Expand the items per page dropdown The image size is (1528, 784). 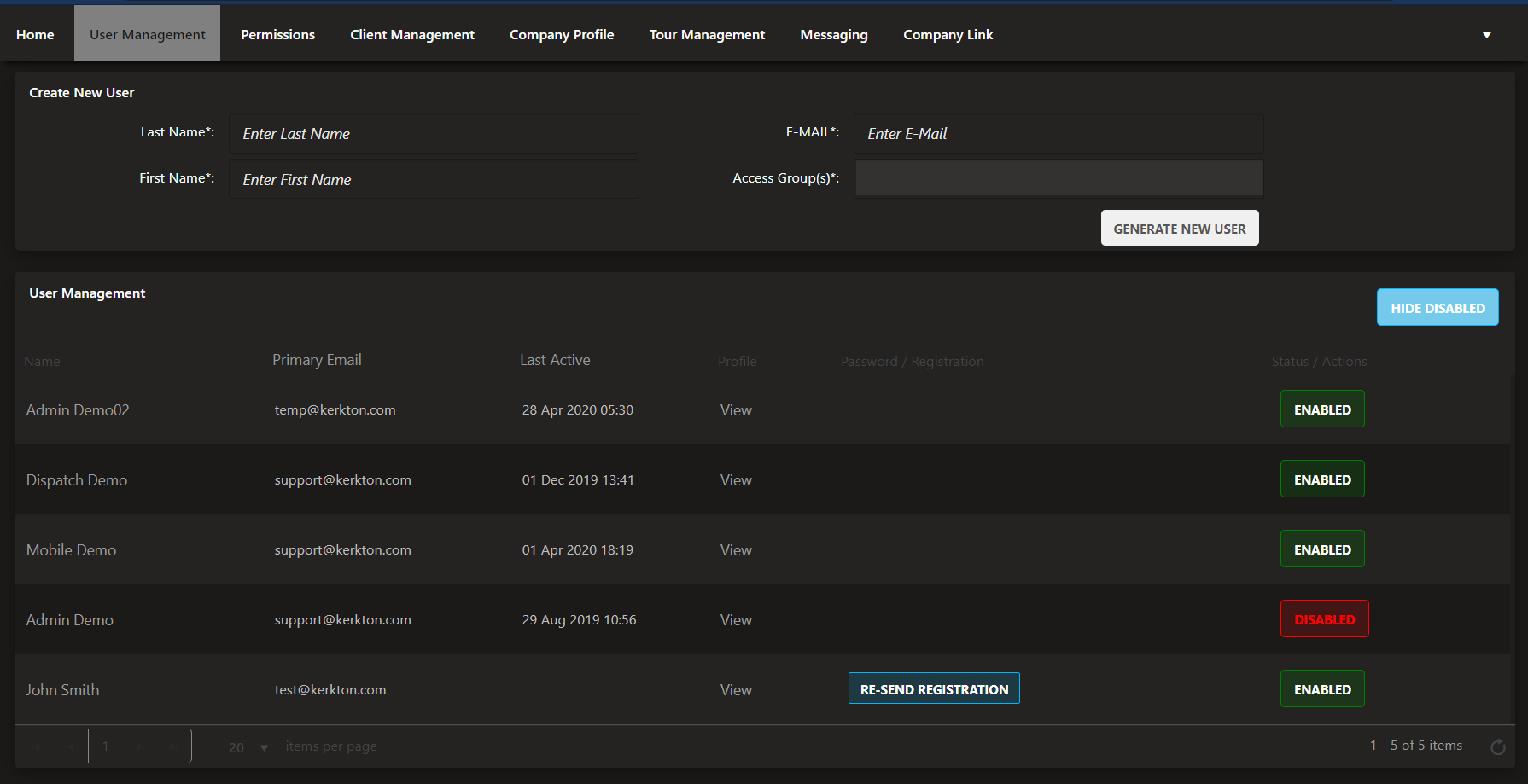264,747
